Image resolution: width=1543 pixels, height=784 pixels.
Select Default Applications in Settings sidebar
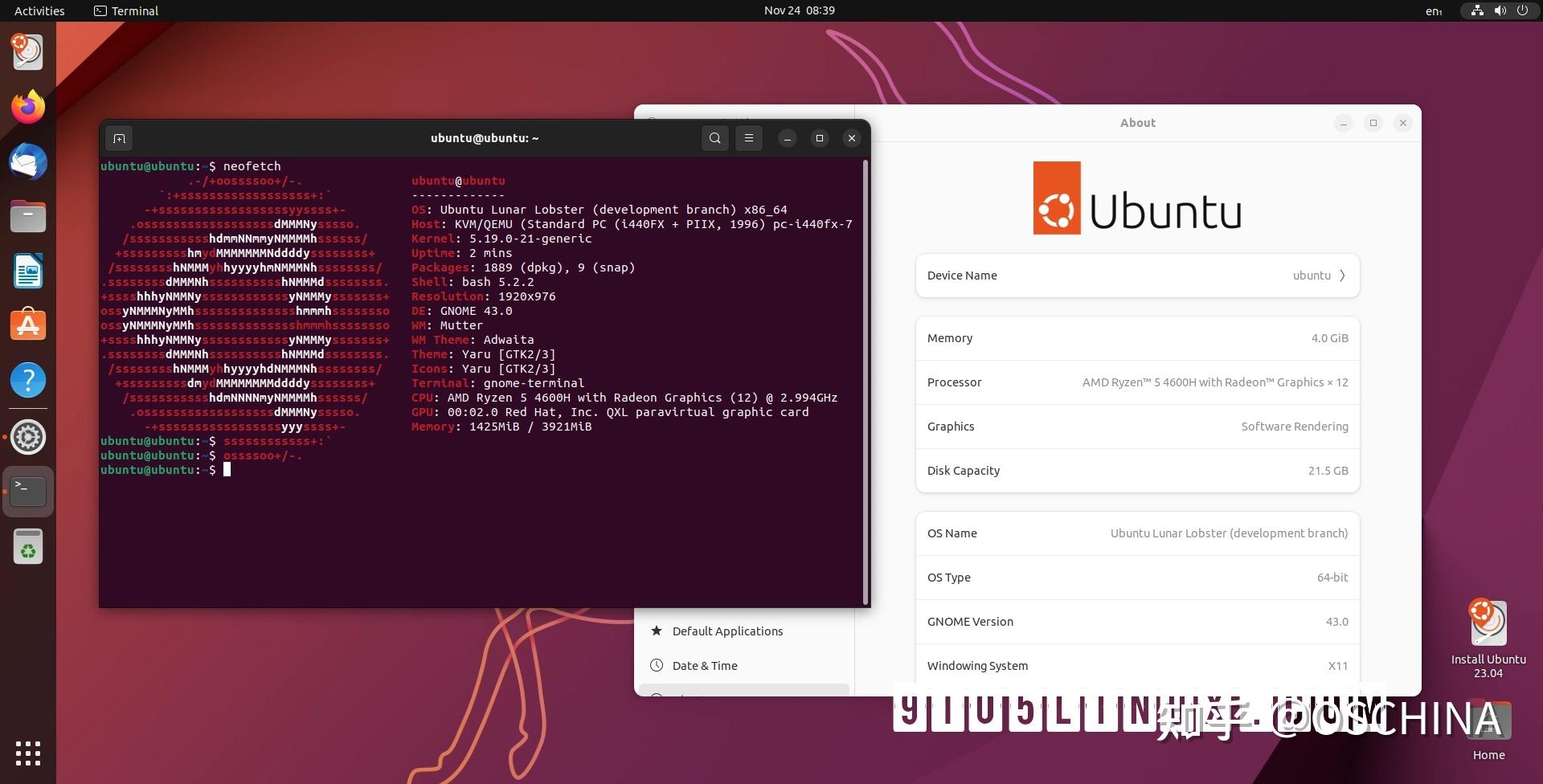point(727,631)
